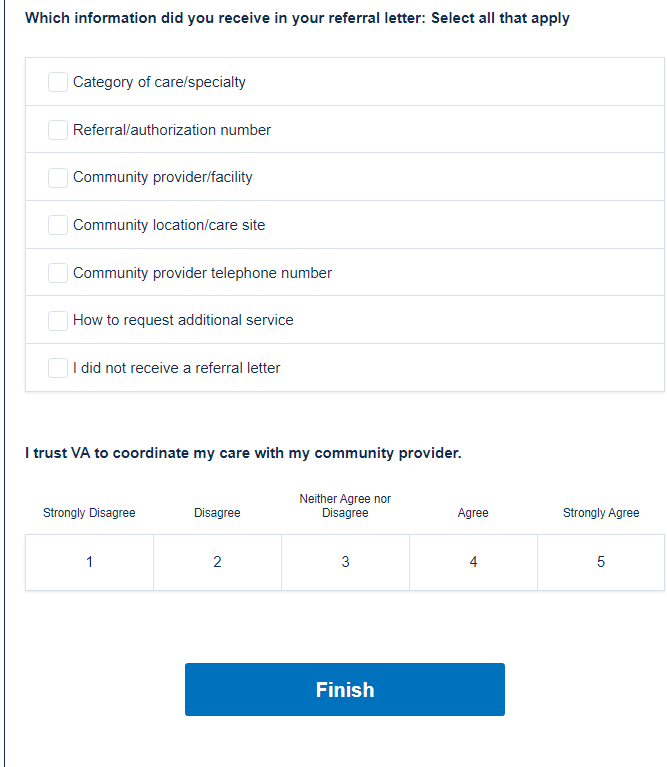Click the 'How to request additional service' text
667x767 pixels.
[x=183, y=320]
